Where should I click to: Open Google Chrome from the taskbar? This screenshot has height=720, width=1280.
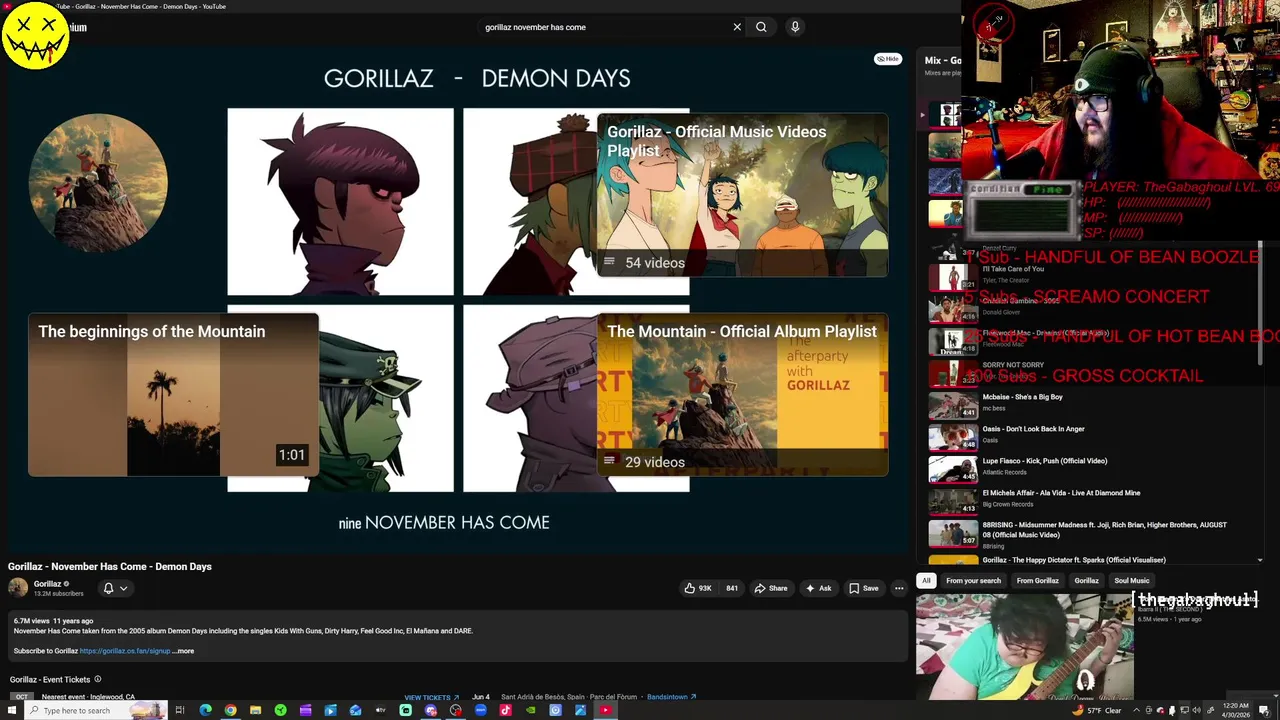click(230, 710)
